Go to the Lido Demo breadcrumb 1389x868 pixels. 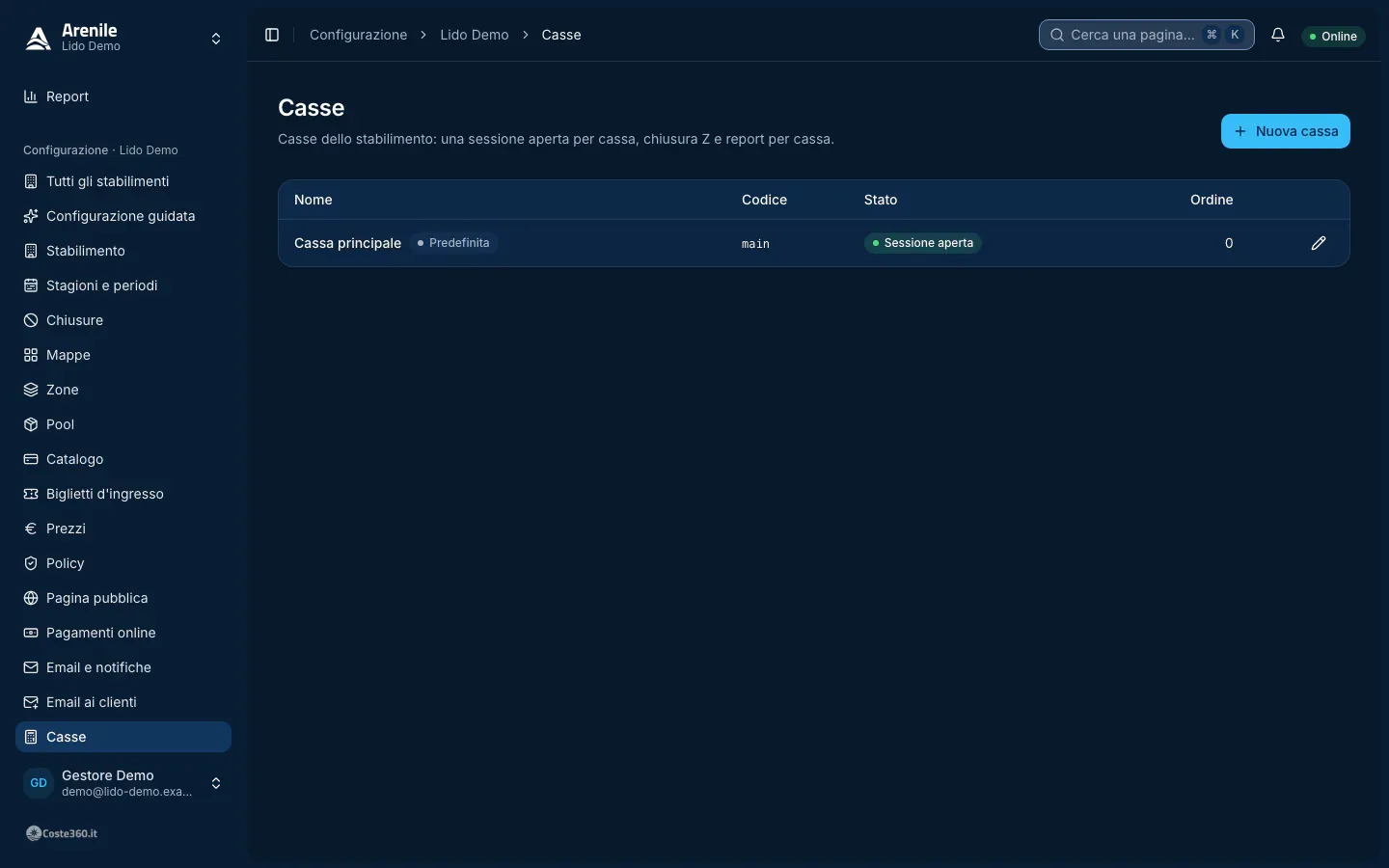(475, 35)
